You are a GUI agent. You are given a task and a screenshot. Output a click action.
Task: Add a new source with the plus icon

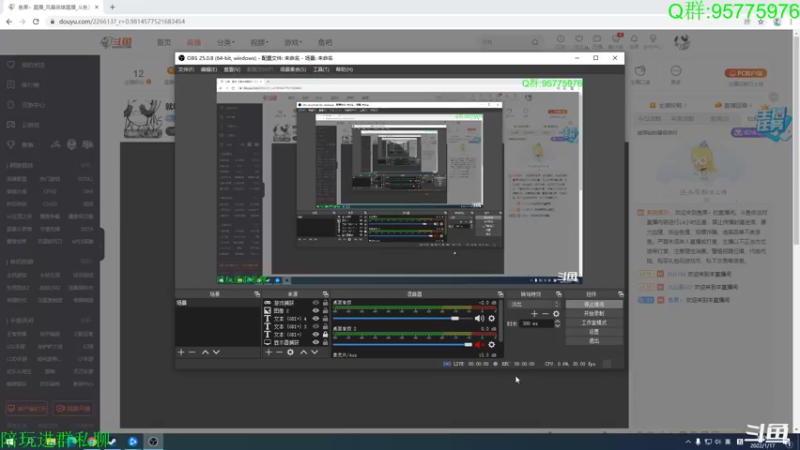pos(268,352)
